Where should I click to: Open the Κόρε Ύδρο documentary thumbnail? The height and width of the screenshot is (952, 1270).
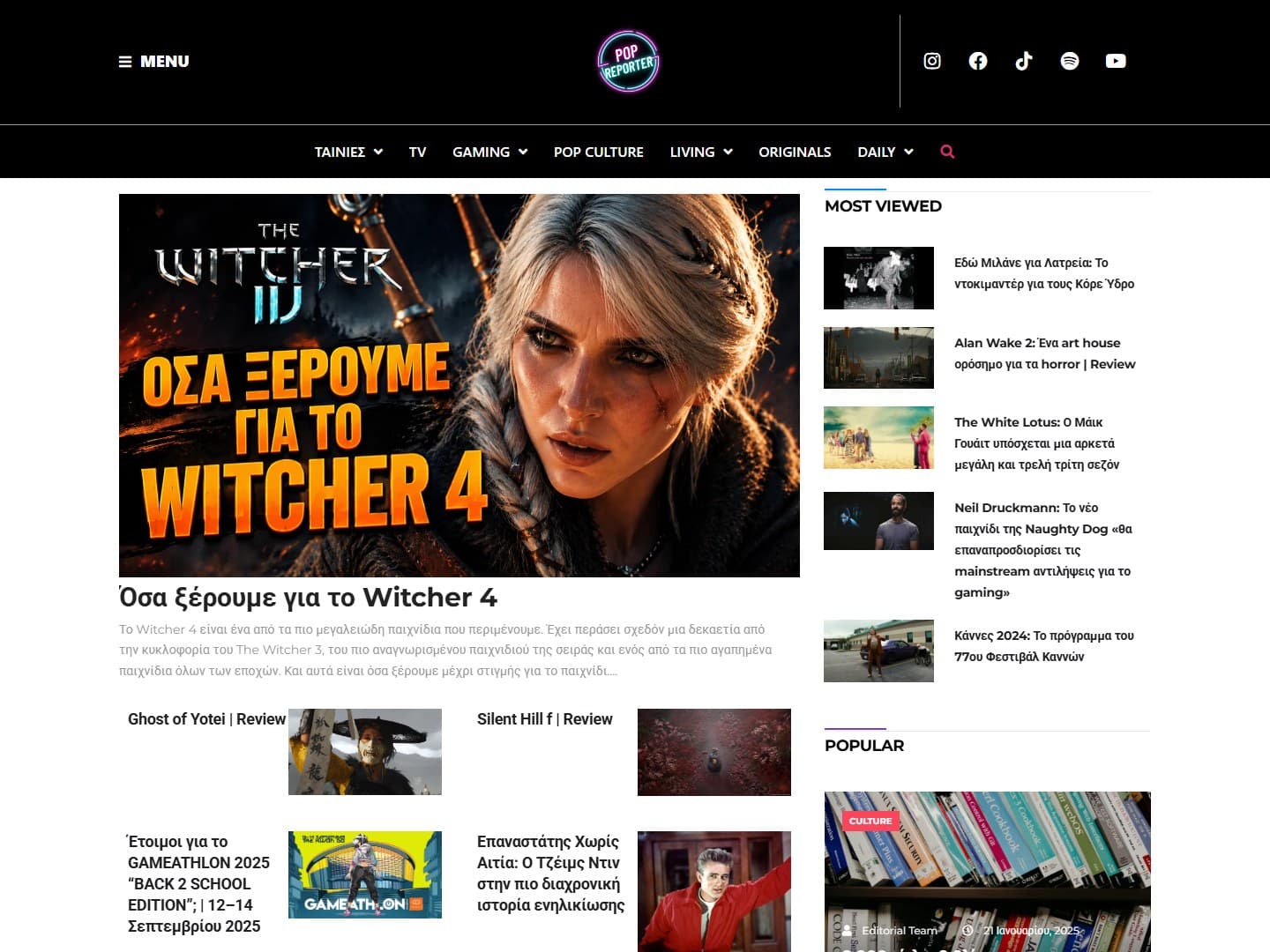click(878, 278)
